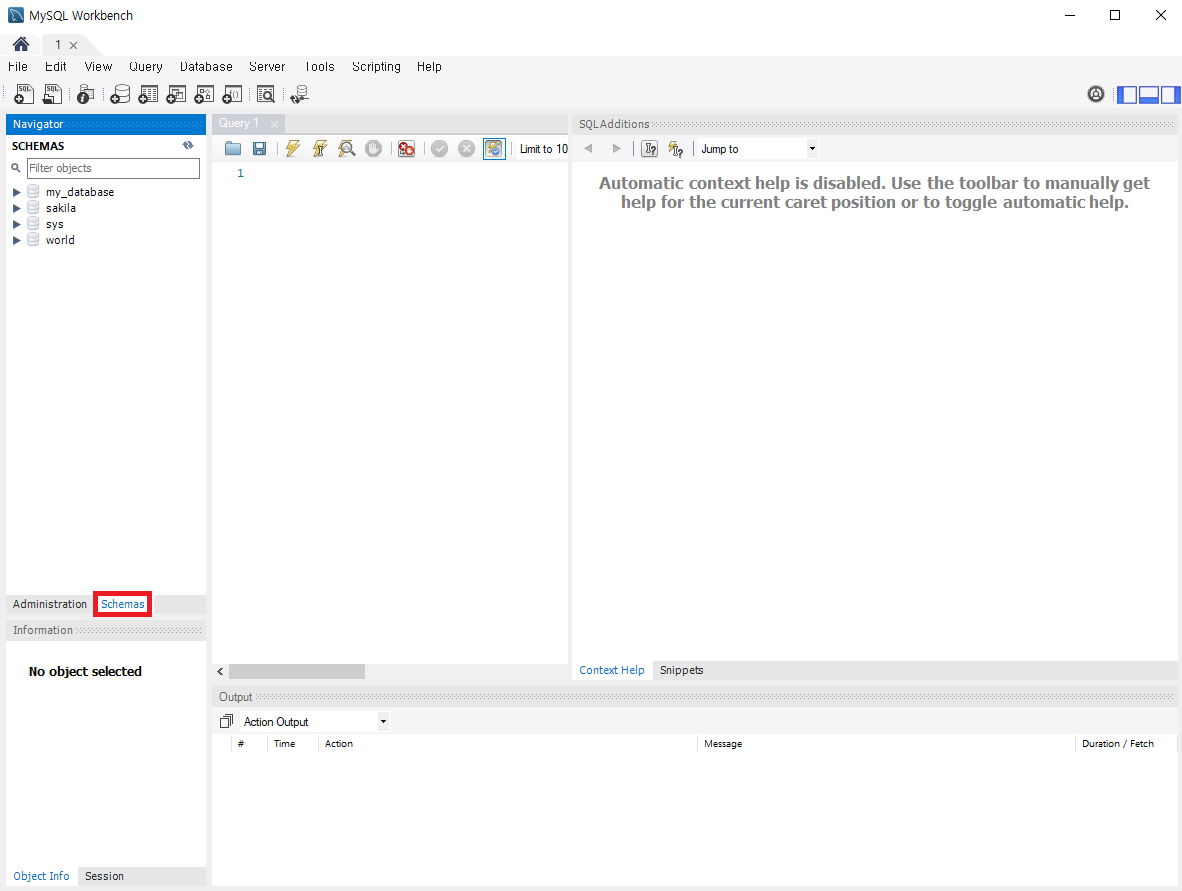Screen dimensions: 1182x891
Task: Open a script file in query editor
Action: coord(233,148)
